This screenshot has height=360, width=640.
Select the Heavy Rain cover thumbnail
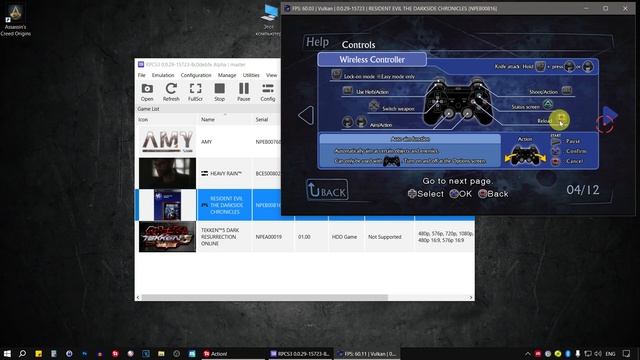(167, 173)
